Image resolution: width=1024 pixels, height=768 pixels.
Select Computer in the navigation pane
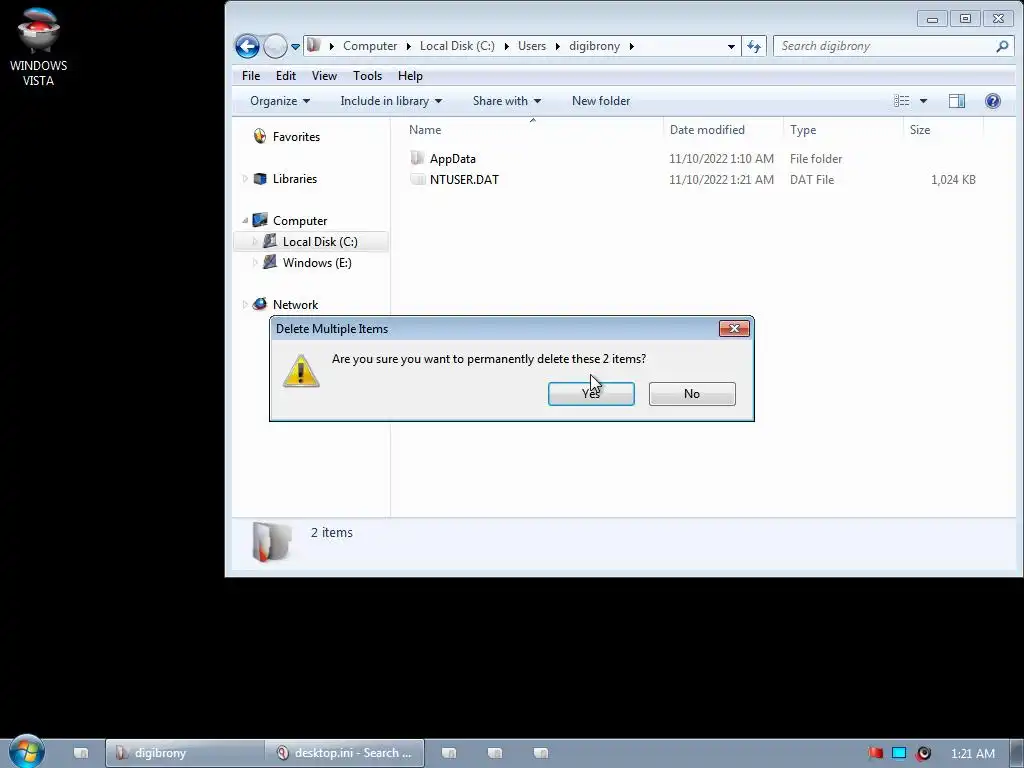(x=300, y=221)
